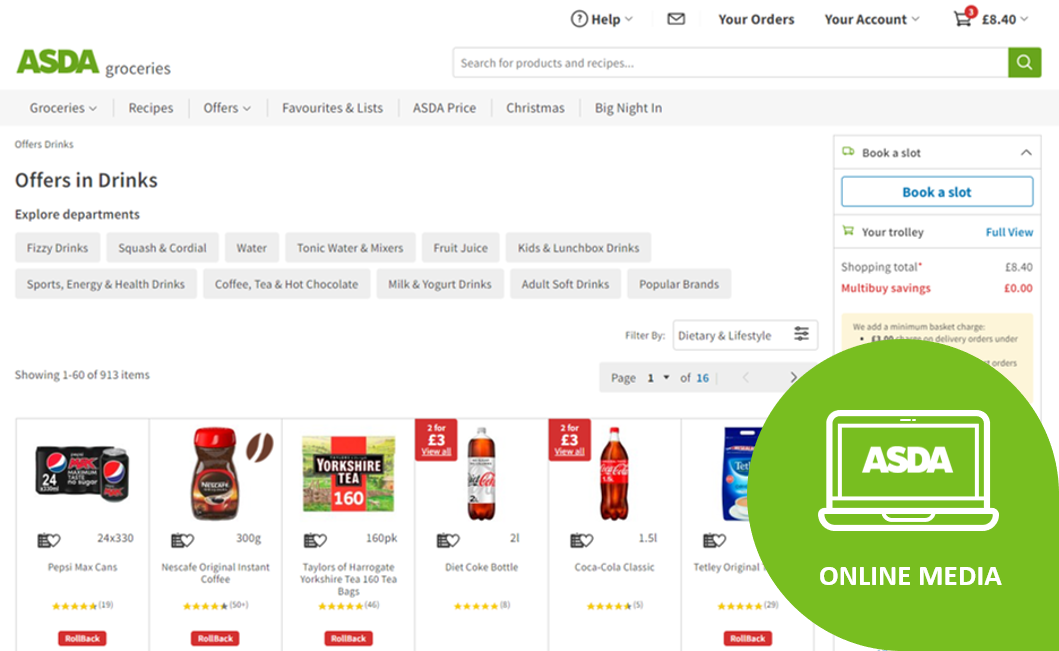Open Pepsi Max Cans product title
Image resolution: width=1059 pixels, height=651 pixels.
point(82,567)
